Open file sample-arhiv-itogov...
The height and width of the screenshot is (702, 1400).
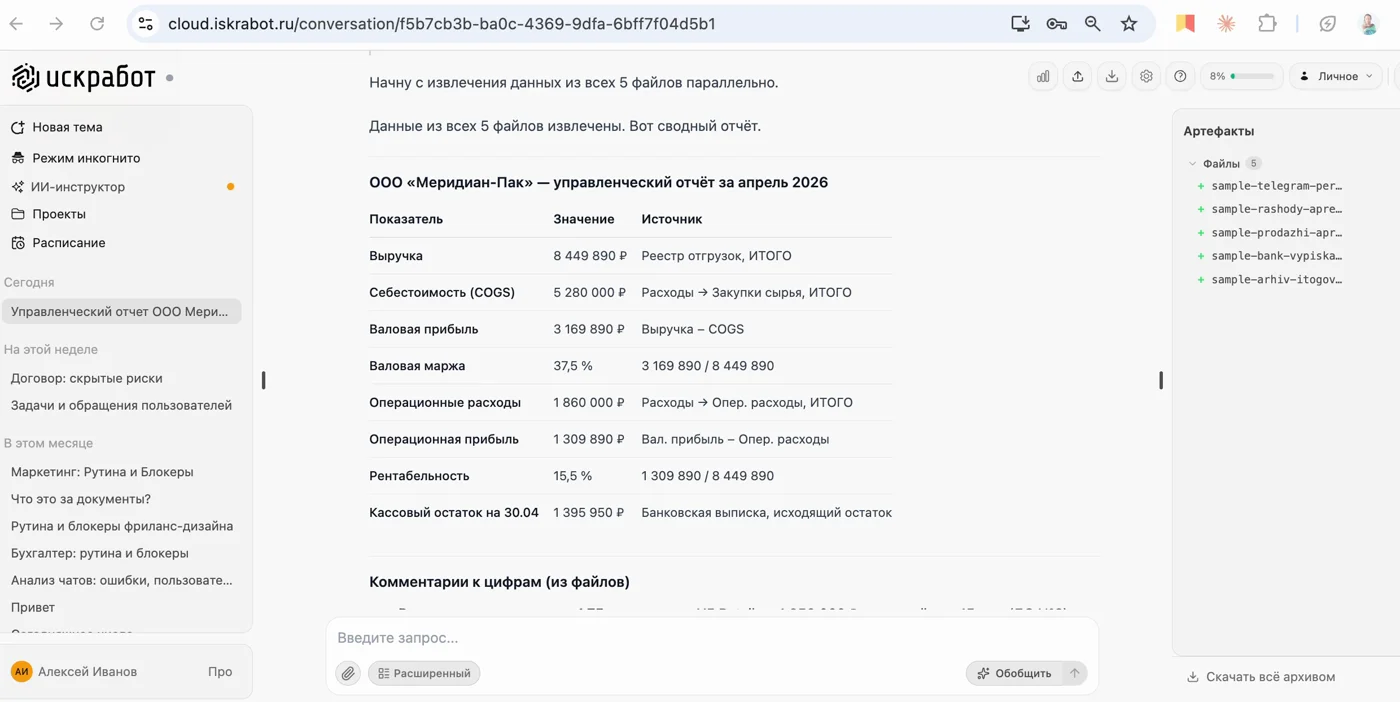pos(1276,280)
